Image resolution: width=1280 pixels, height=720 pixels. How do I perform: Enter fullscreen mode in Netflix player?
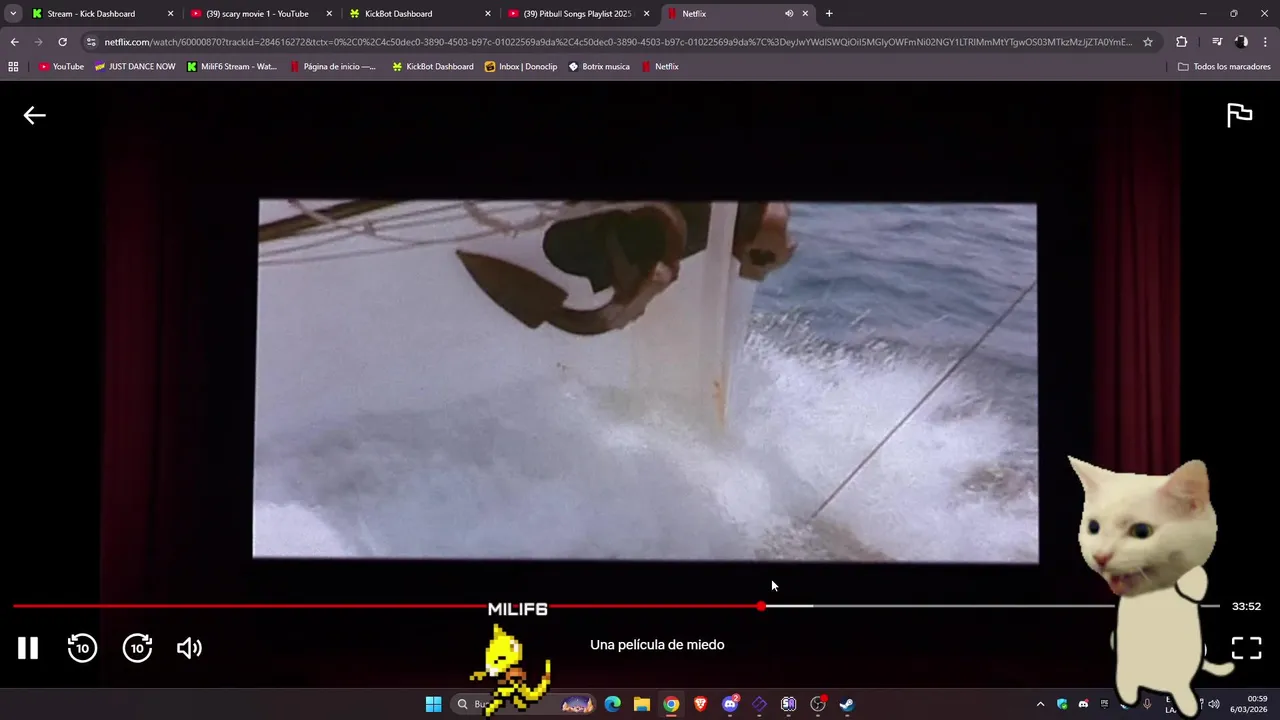click(x=1246, y=648)
